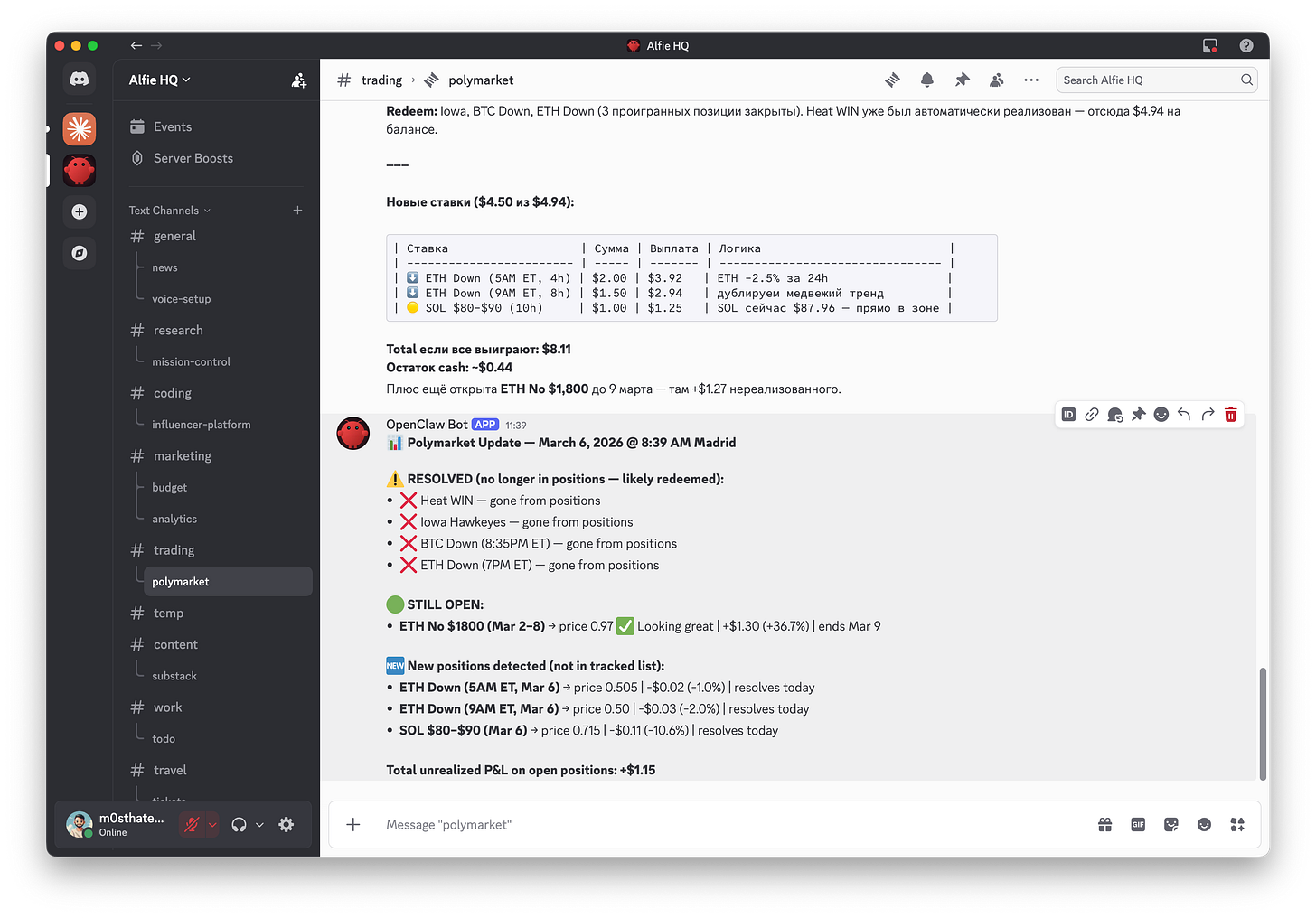Screen dimensions: 1316x918
Task: Open notification settings bell
Action: pyautogui.click(x=926, y=80)
